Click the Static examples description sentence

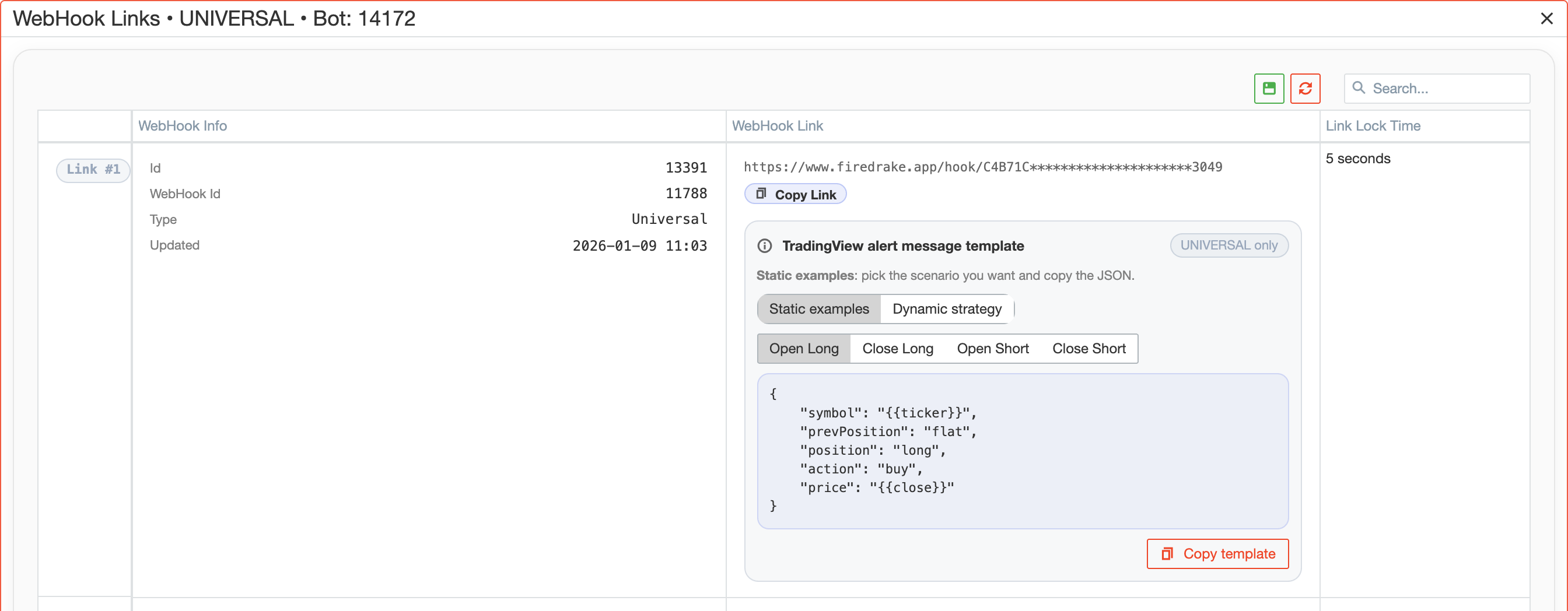tap(944, 276)
